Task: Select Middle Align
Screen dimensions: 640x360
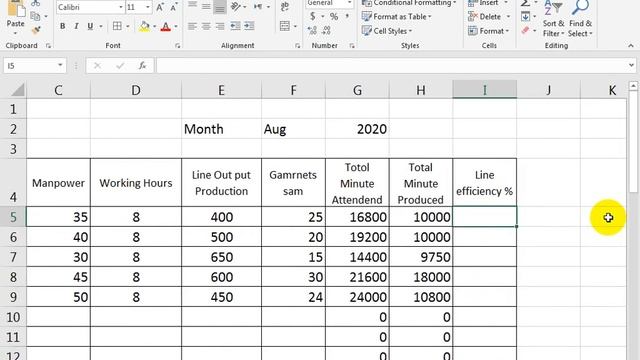Action: [206, 7]
